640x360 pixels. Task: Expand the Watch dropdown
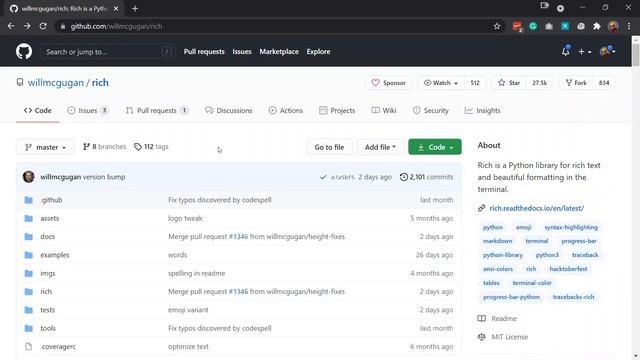tap(442, 83)
